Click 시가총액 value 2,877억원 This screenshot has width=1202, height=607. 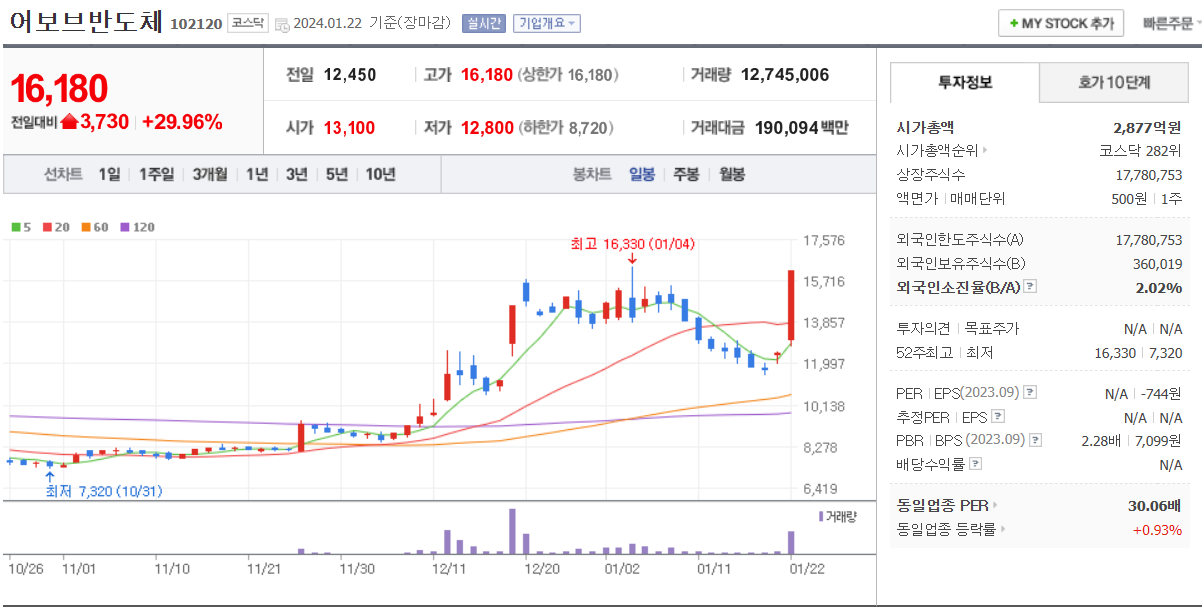coord(1147,128)
